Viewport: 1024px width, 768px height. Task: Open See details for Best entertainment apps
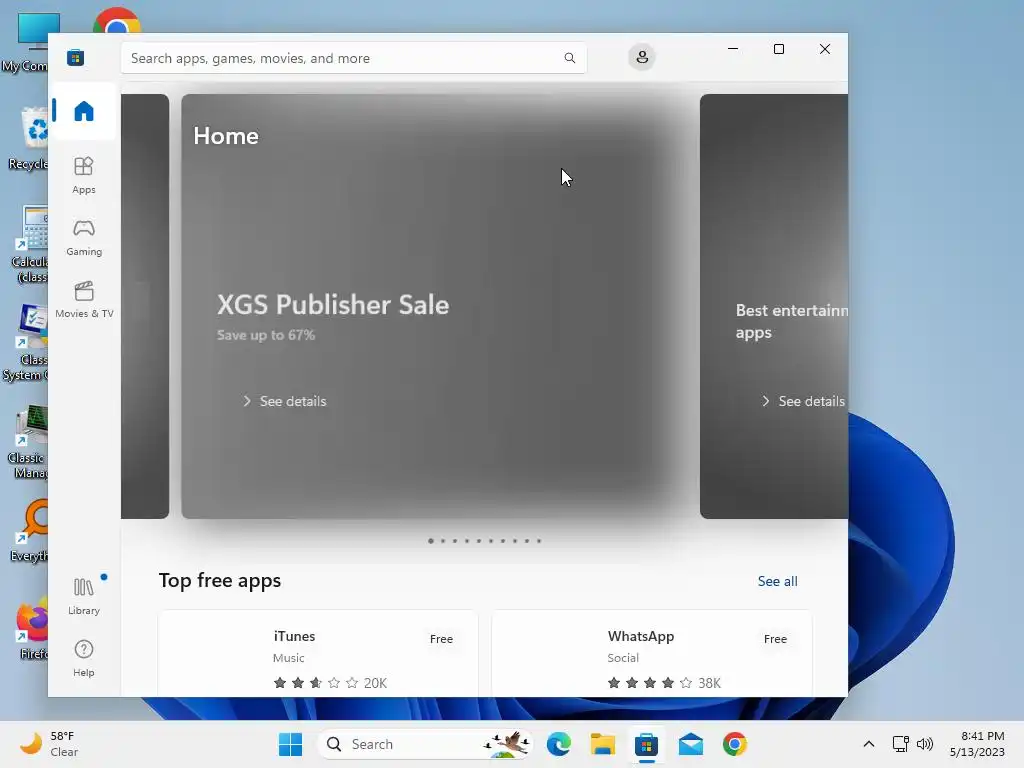point(805,401)
